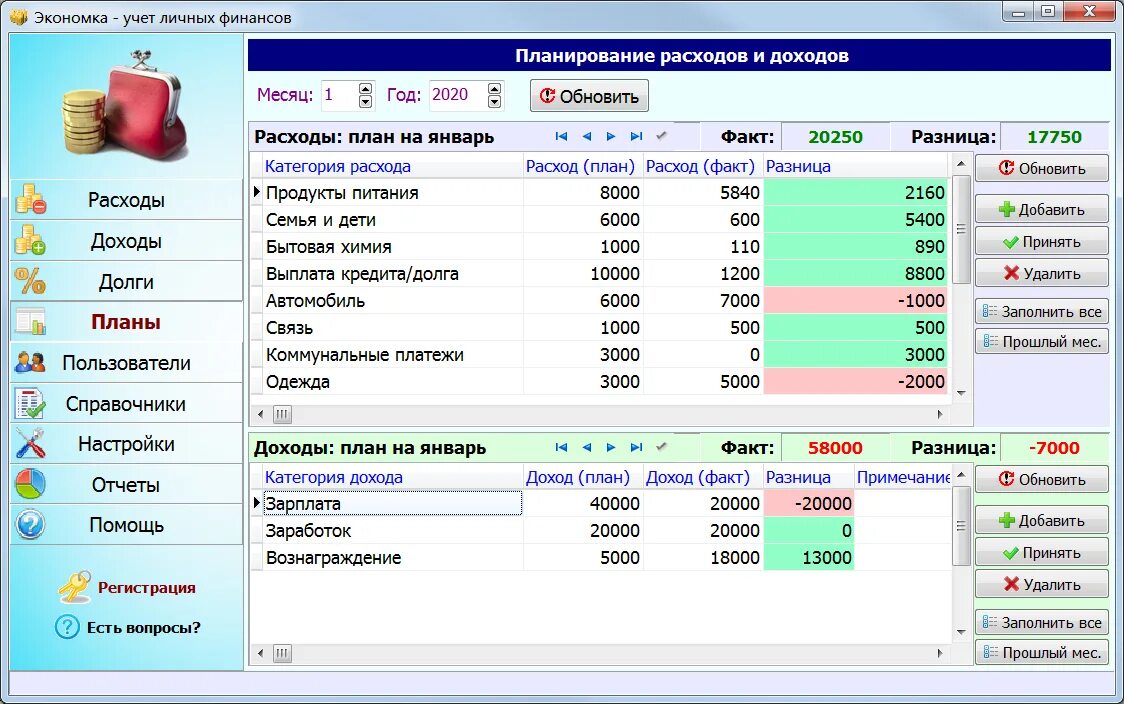Screen dimensions: 1124x704
Task: Open the Отчеты pie chart icon
Action: coord(30,485)
